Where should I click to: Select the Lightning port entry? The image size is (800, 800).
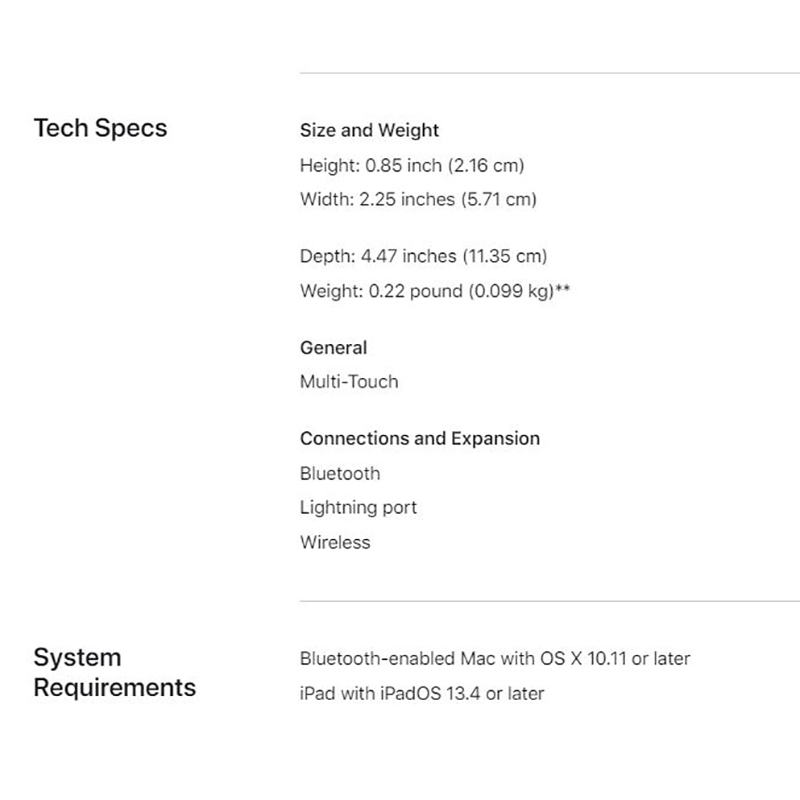point(358,508)
